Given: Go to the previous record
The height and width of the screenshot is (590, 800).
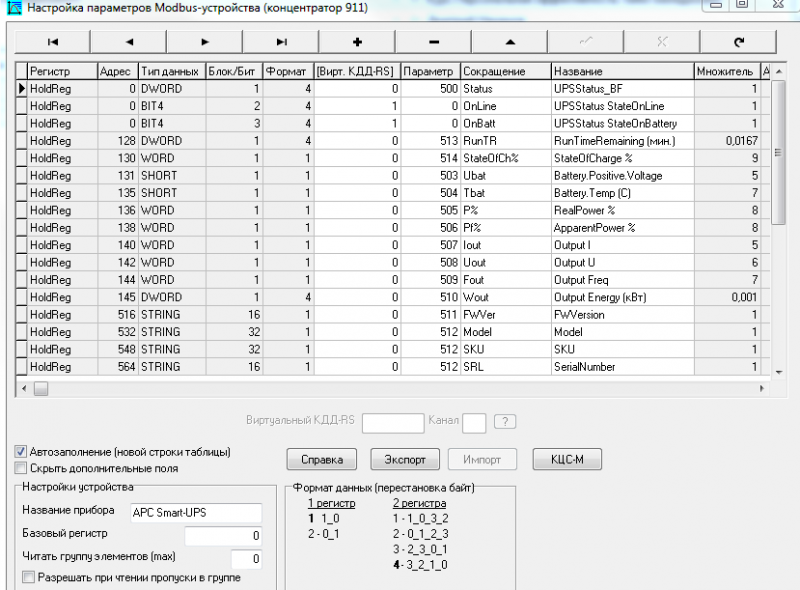Looking at the screenshot, I should click(x=128, y=42).
